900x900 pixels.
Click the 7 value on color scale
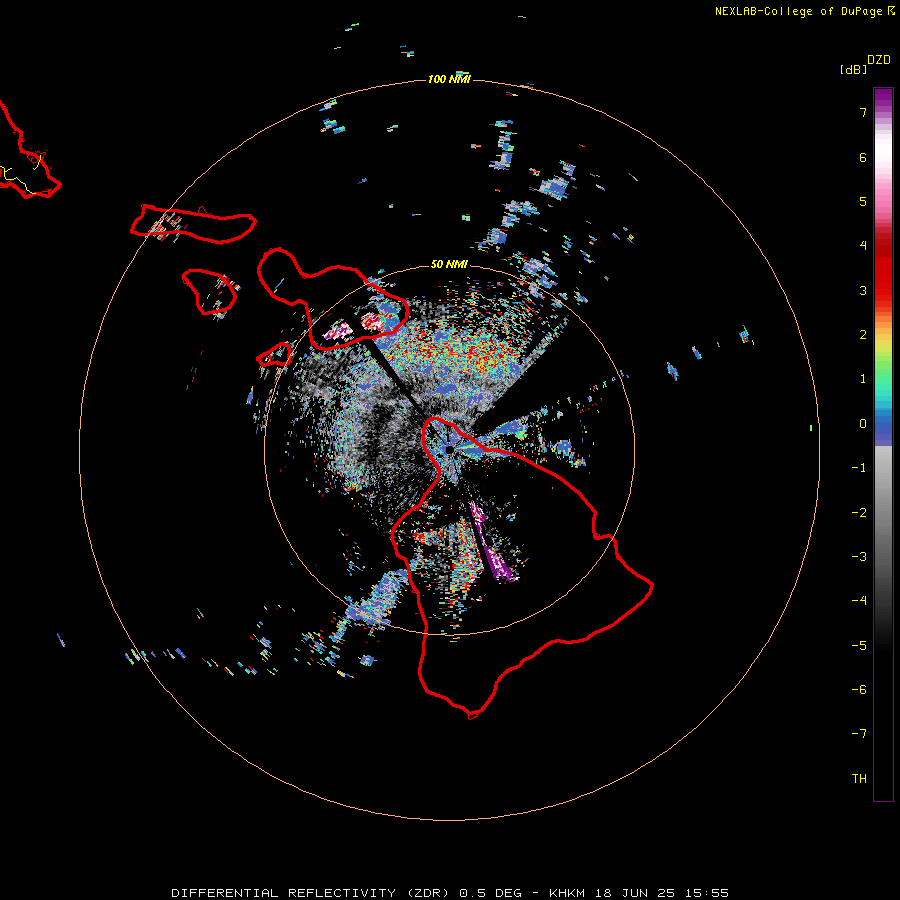(863, 112)
